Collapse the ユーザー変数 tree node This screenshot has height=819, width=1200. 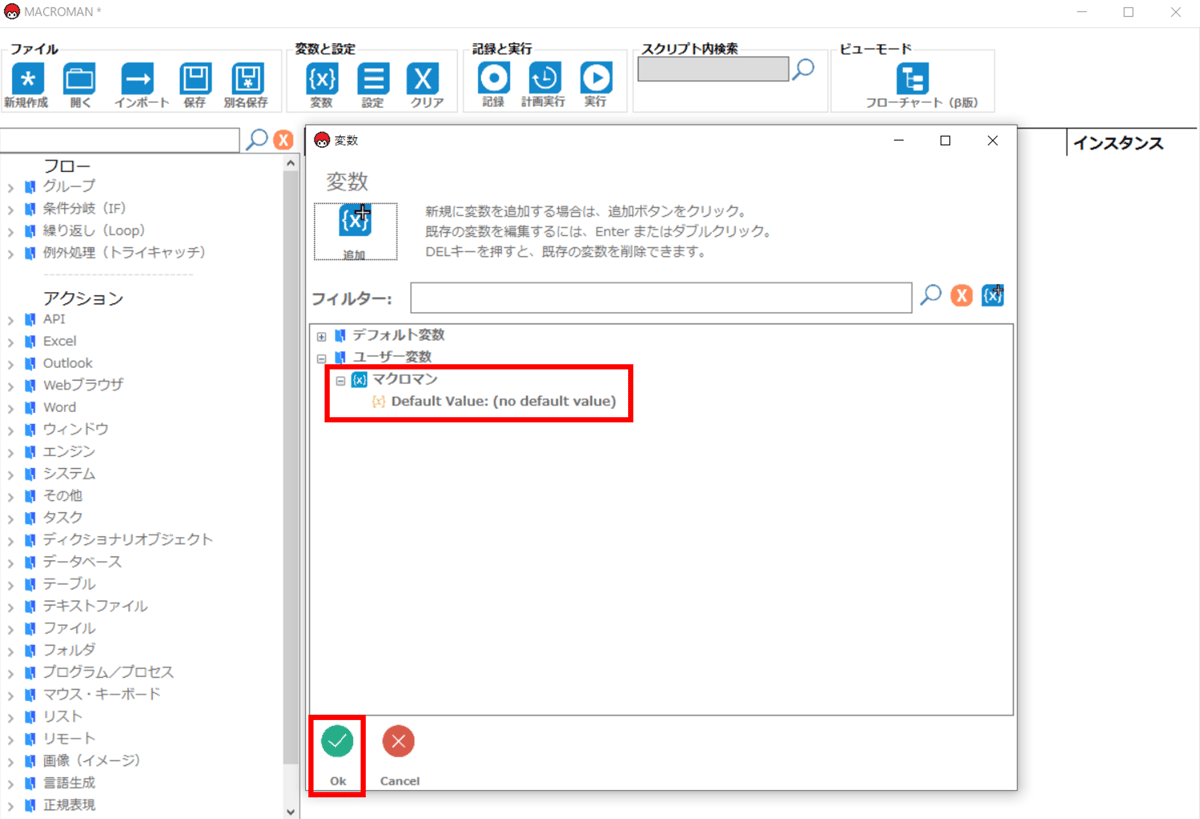(x=321, y=358)
